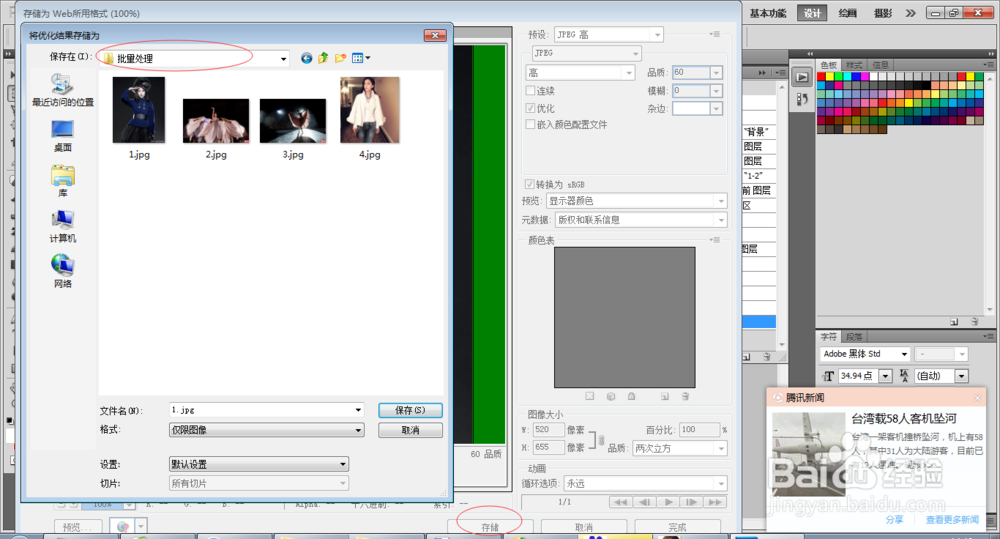The width and height of the screenshot is (1000, 539).
Task: Toggle 嵌入颜色配置文件 checkbox
Action: [x=531, y=124]
